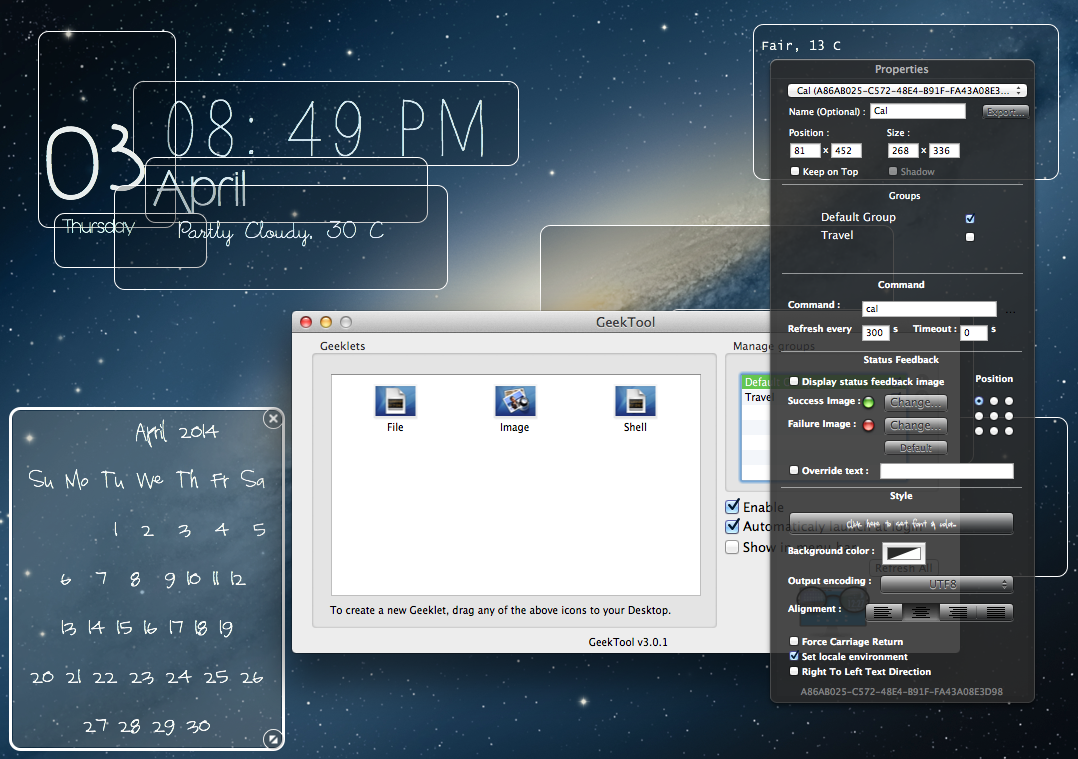Click the green Success Image indicator
The height and width of the screenshot is (759, 1078).
pyautogui.click(x=868, y=402)
